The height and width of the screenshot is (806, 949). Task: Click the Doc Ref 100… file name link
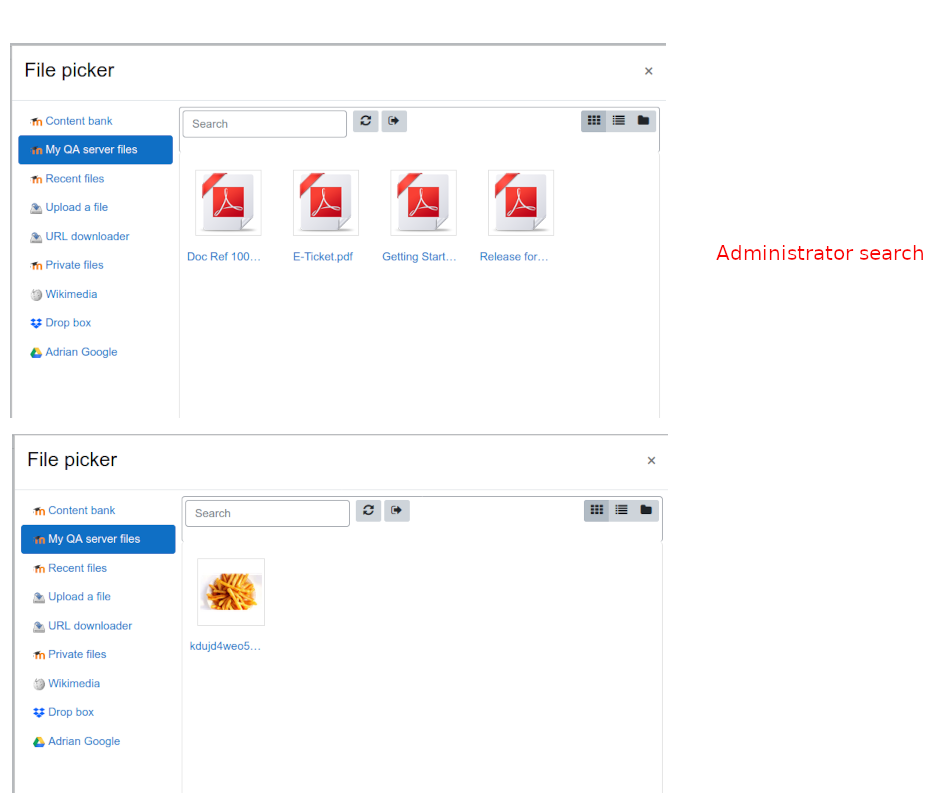click(224, 257)
